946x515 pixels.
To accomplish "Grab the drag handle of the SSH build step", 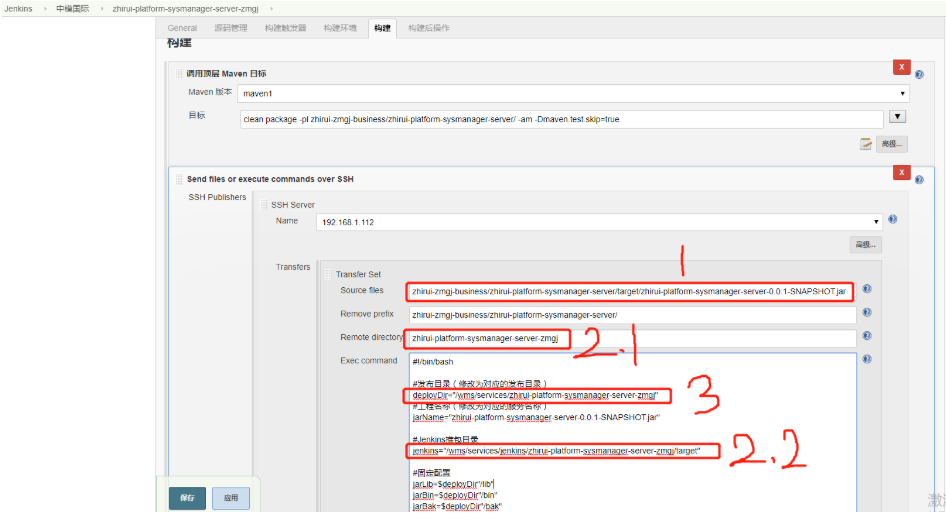I will [179, 179].
